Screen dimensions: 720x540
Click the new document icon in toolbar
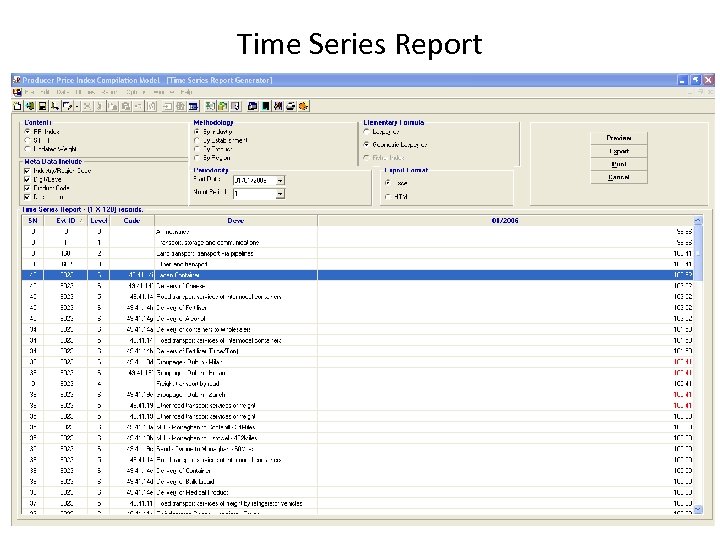[17, 107]
